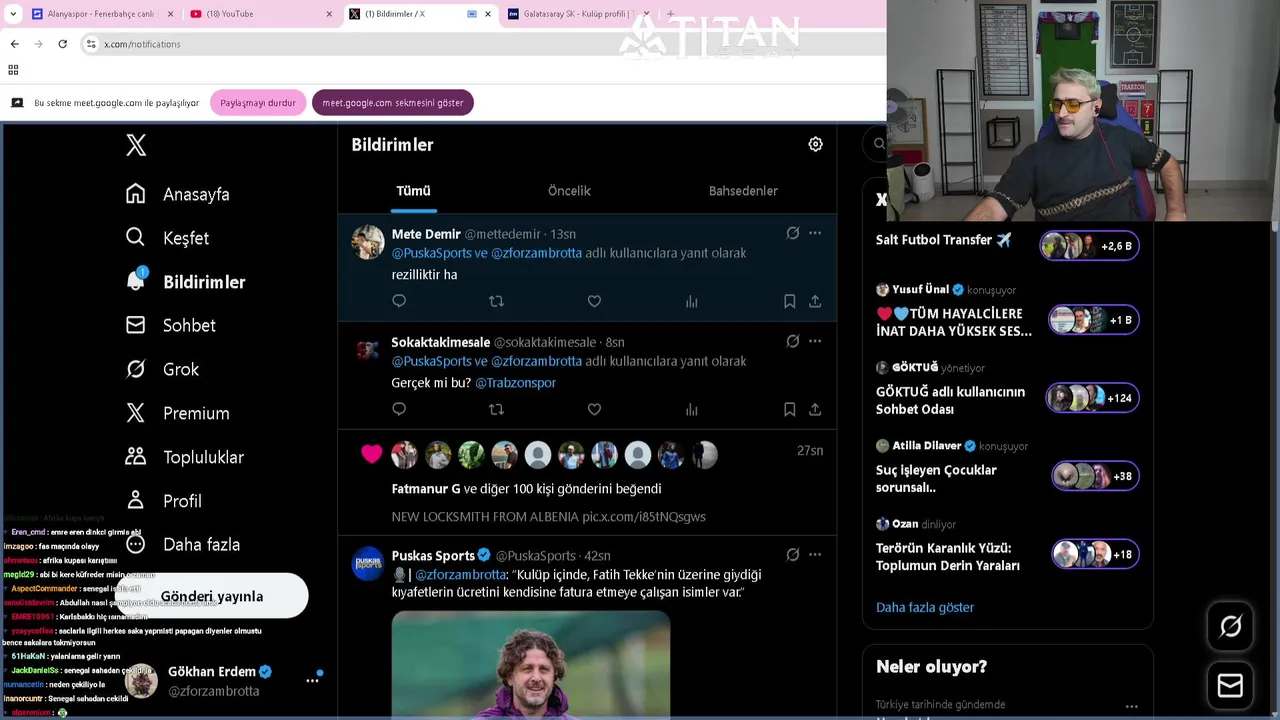This screenshot has height=720, width=1280.
Task: Ask Grok about Puskas Sports tweet
Action: click(x=792, y=555)
